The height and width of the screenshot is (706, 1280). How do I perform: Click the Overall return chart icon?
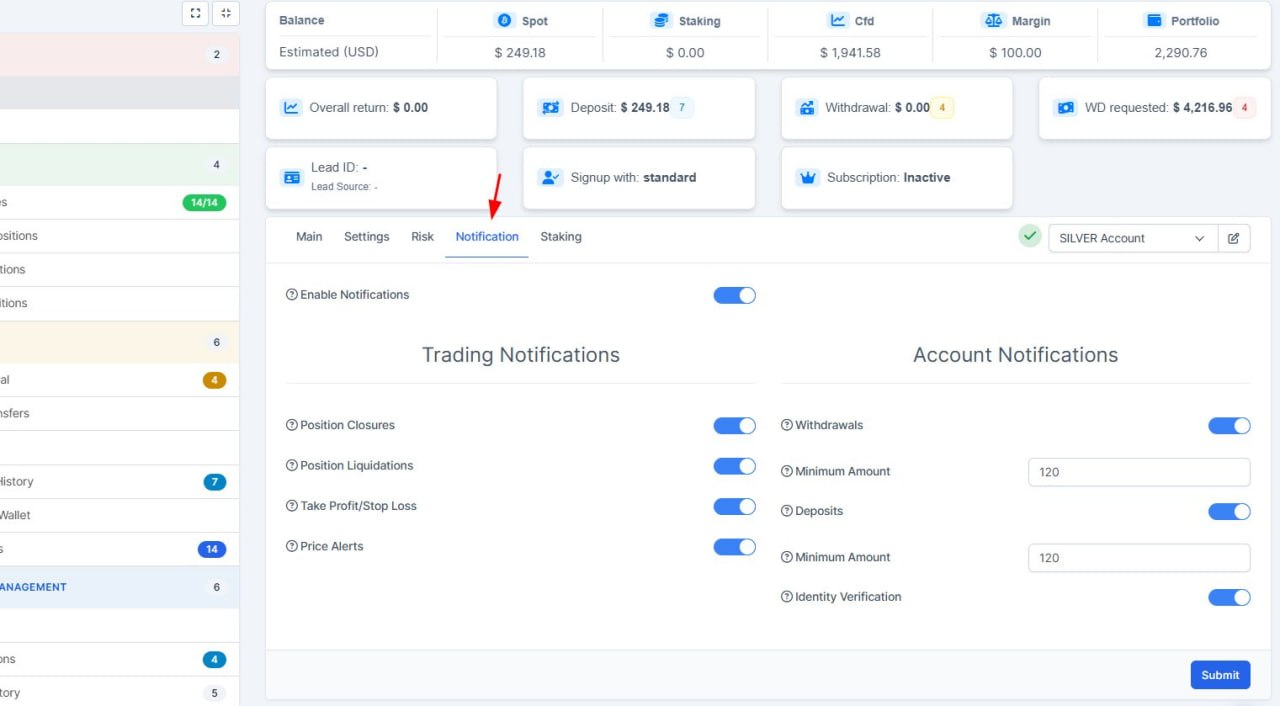point(291,107)
